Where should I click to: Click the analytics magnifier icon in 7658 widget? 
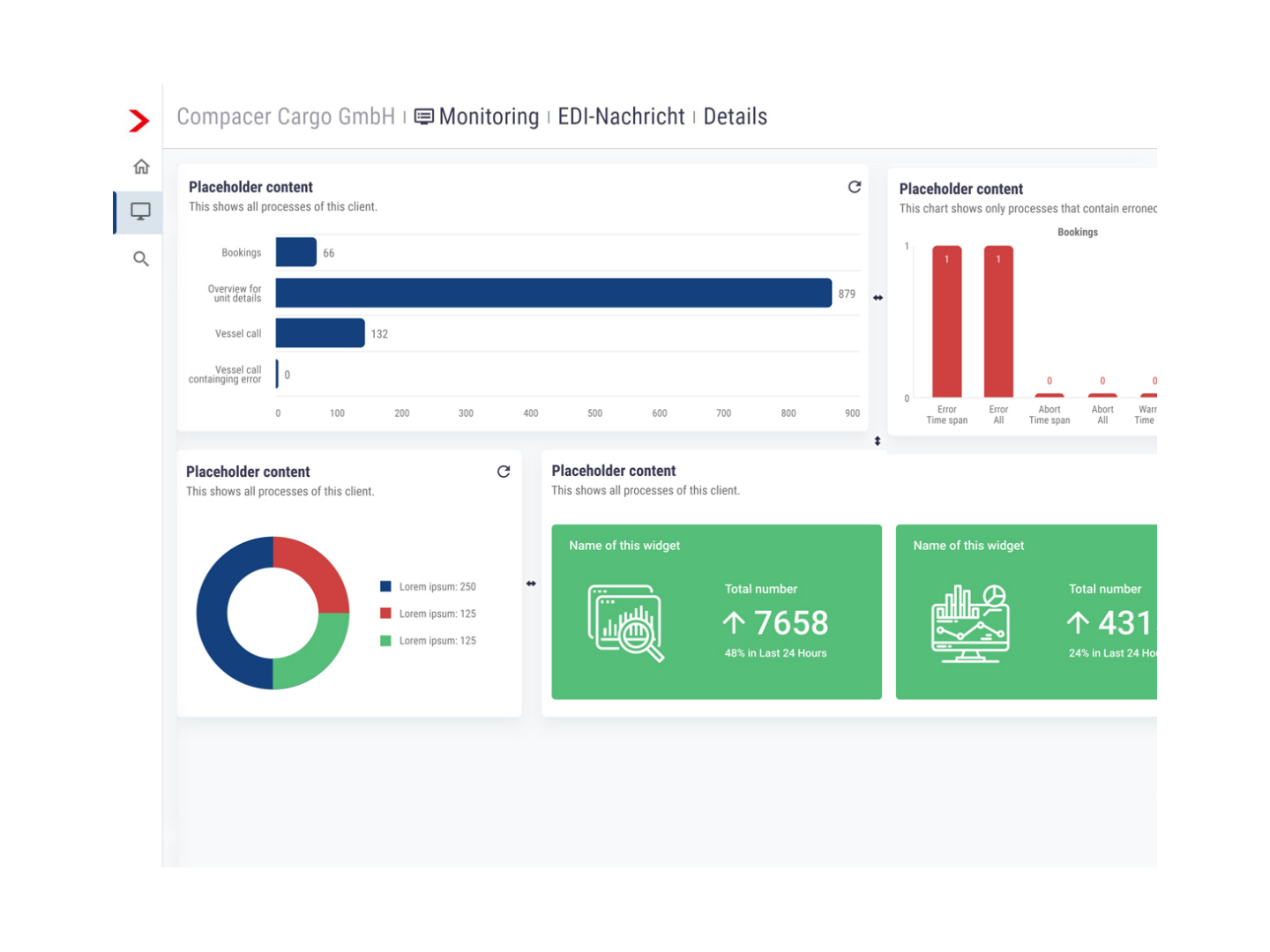pos(626,623)
